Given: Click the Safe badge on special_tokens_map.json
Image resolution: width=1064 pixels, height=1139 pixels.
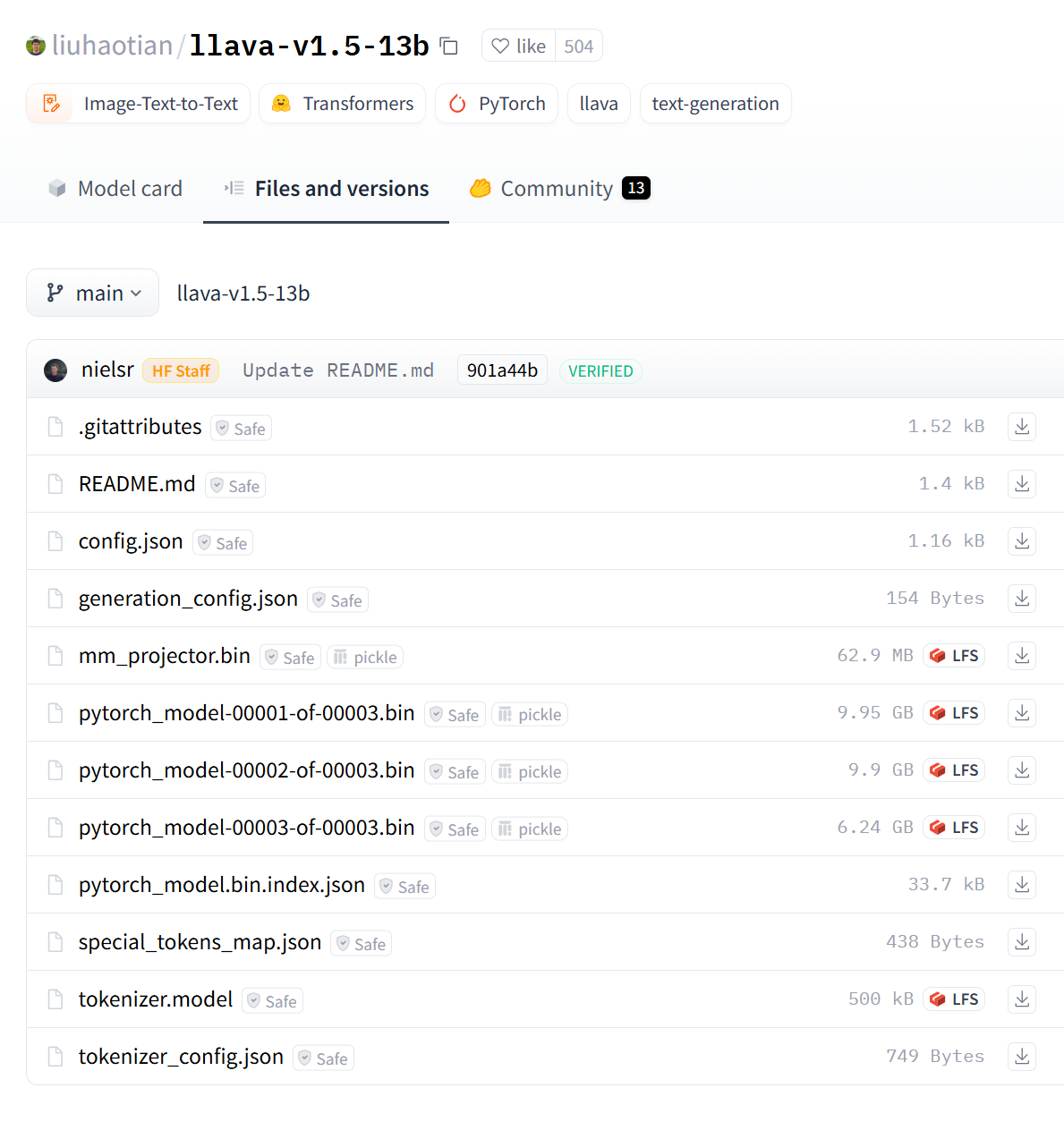Looking at the screenshot, I should click(361, 942).
